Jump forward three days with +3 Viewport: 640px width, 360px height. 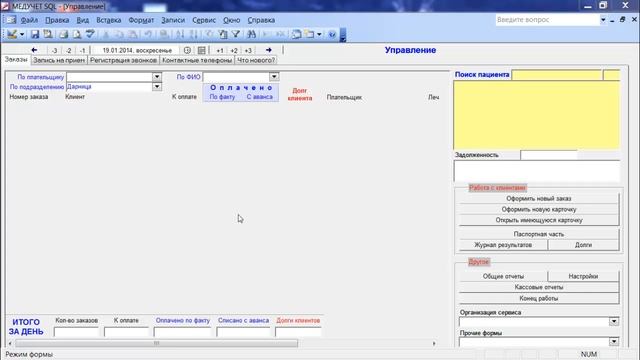coord(248,50)
